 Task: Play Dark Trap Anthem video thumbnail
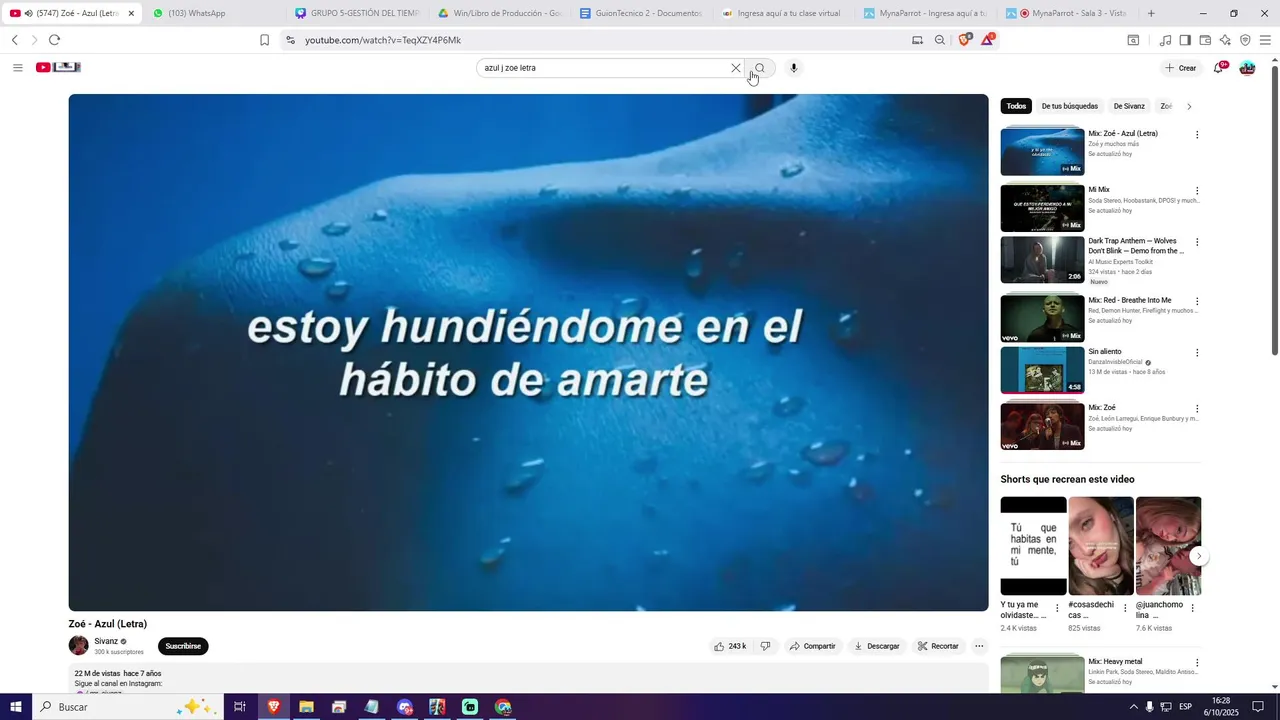1042,260
